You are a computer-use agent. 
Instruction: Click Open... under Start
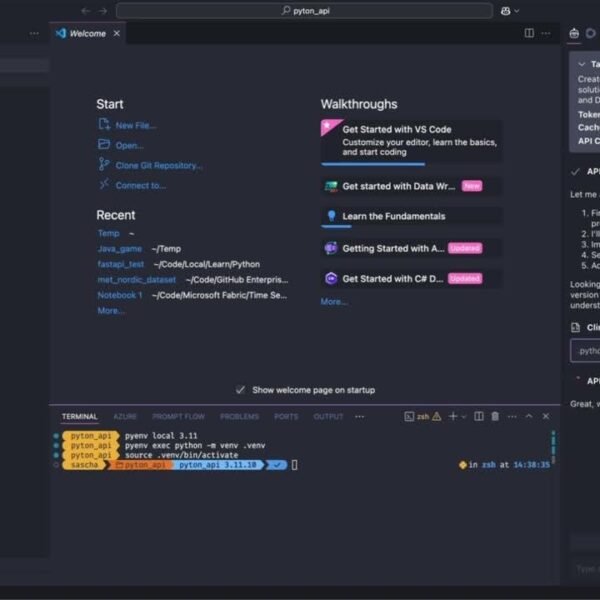click(129, 145)
